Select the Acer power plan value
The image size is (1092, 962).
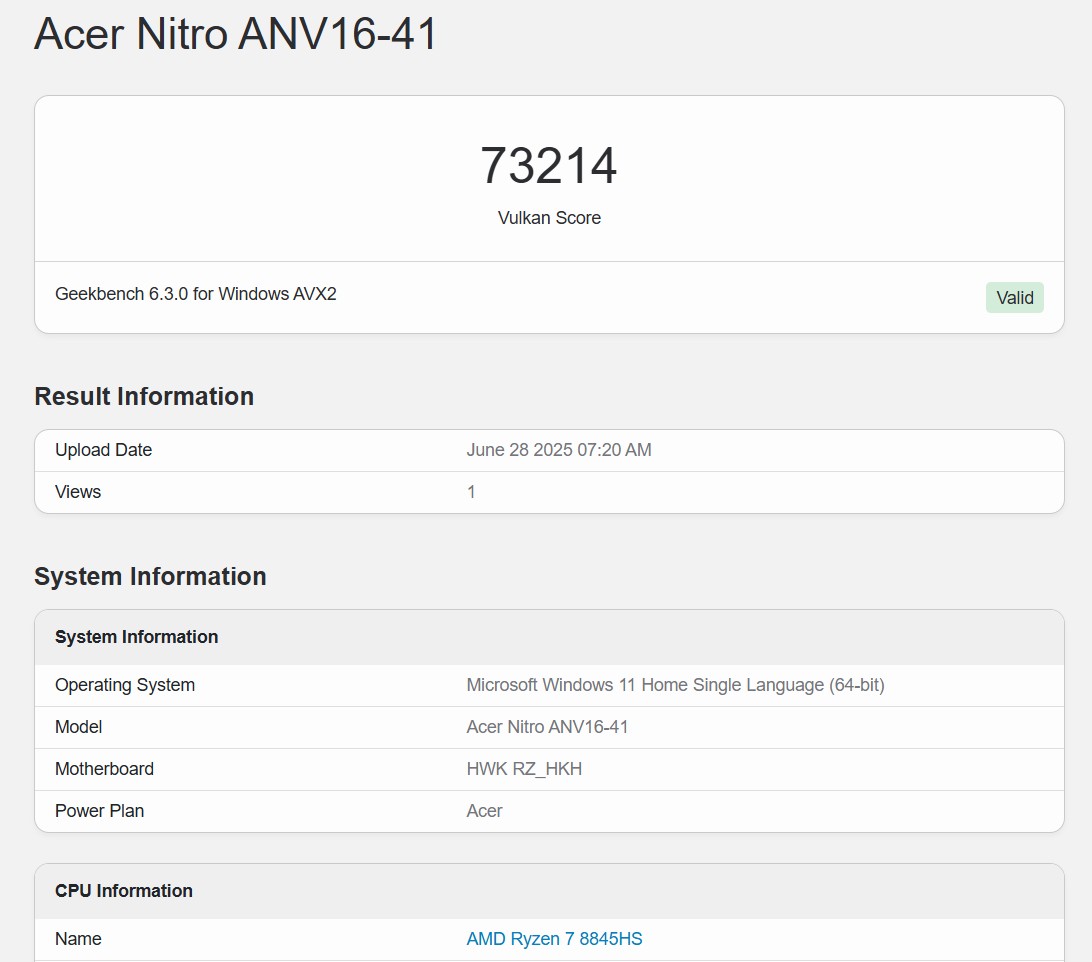tap(484, 811)
